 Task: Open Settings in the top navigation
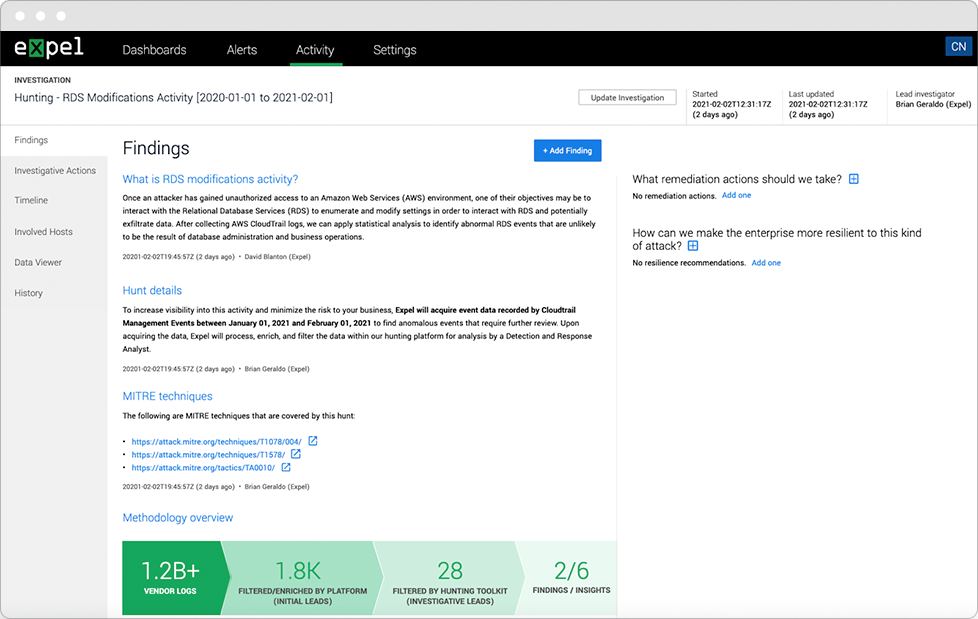point(395,50)
